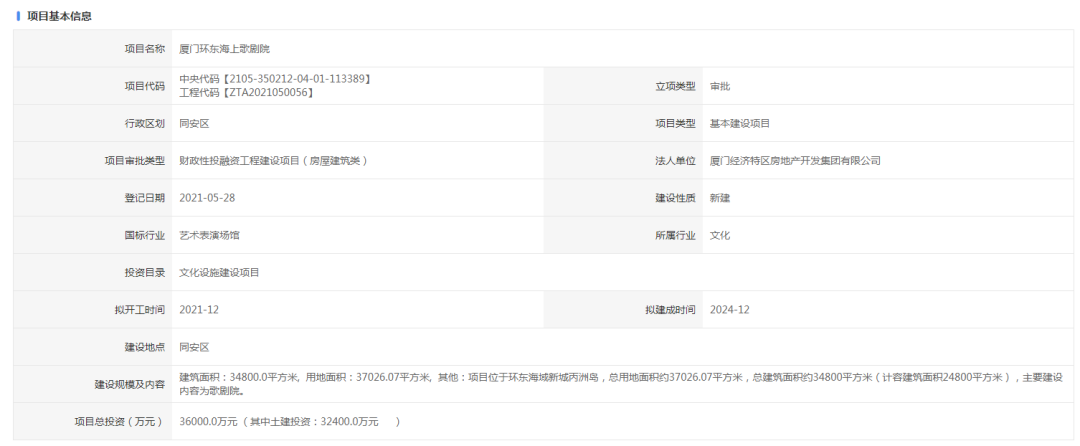Click the 项目基本信息 section heading
The width and height of the screenshot is (1080, 446).
(59, 17)
